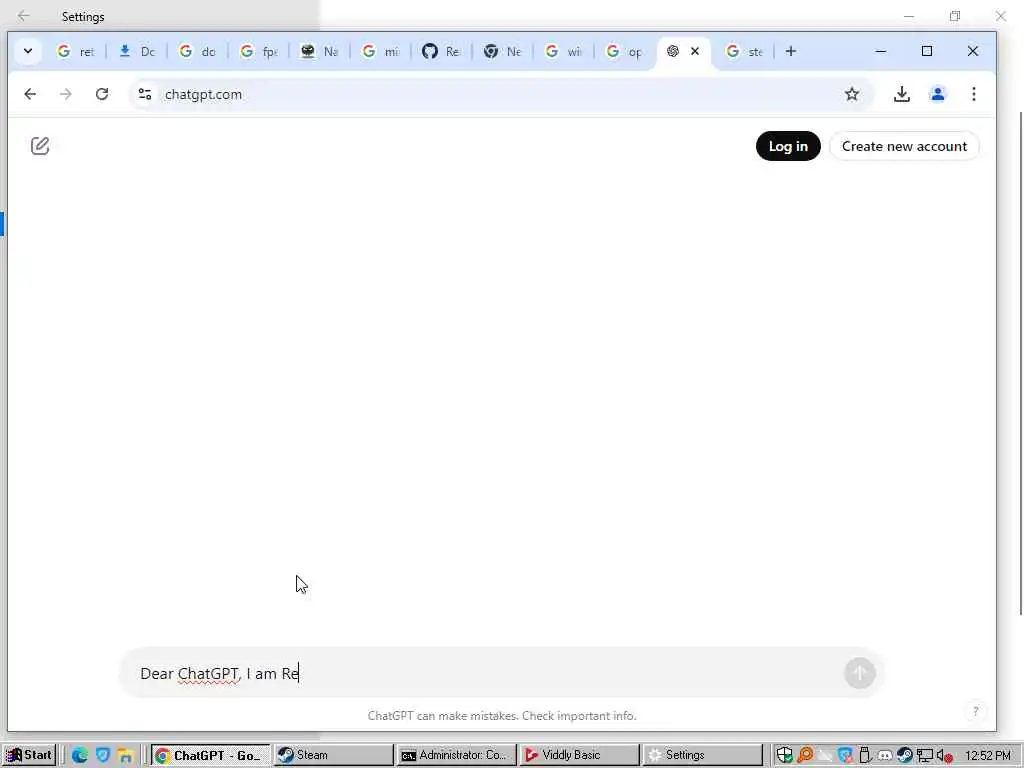Viewport: 1024px width, 768px height.
Task: Click back arrow in Settings window
Action: [x=24, y=16]
